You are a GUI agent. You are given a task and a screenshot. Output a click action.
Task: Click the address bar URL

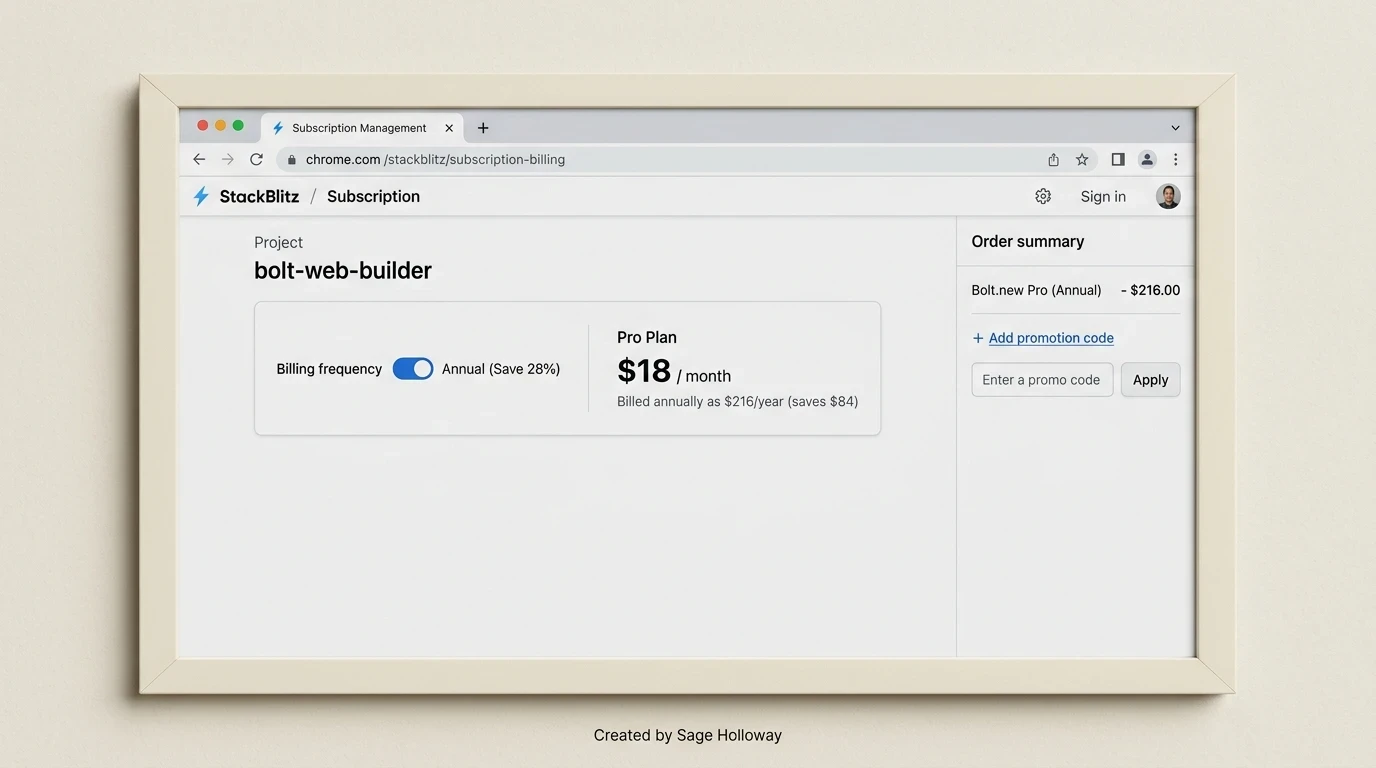(435, 159)
